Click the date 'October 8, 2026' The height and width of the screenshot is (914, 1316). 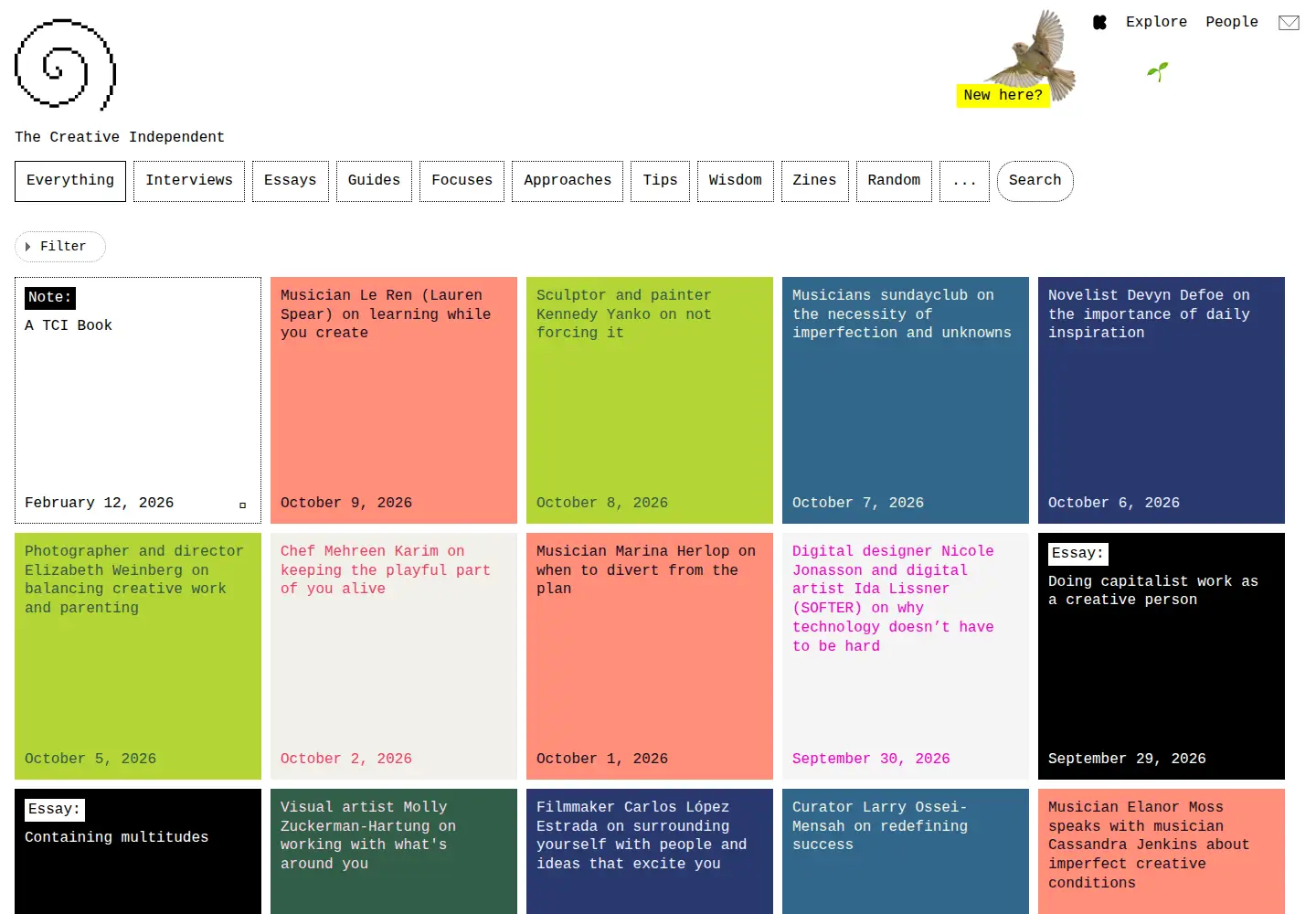pyautogui.click(x=602, y=503)
